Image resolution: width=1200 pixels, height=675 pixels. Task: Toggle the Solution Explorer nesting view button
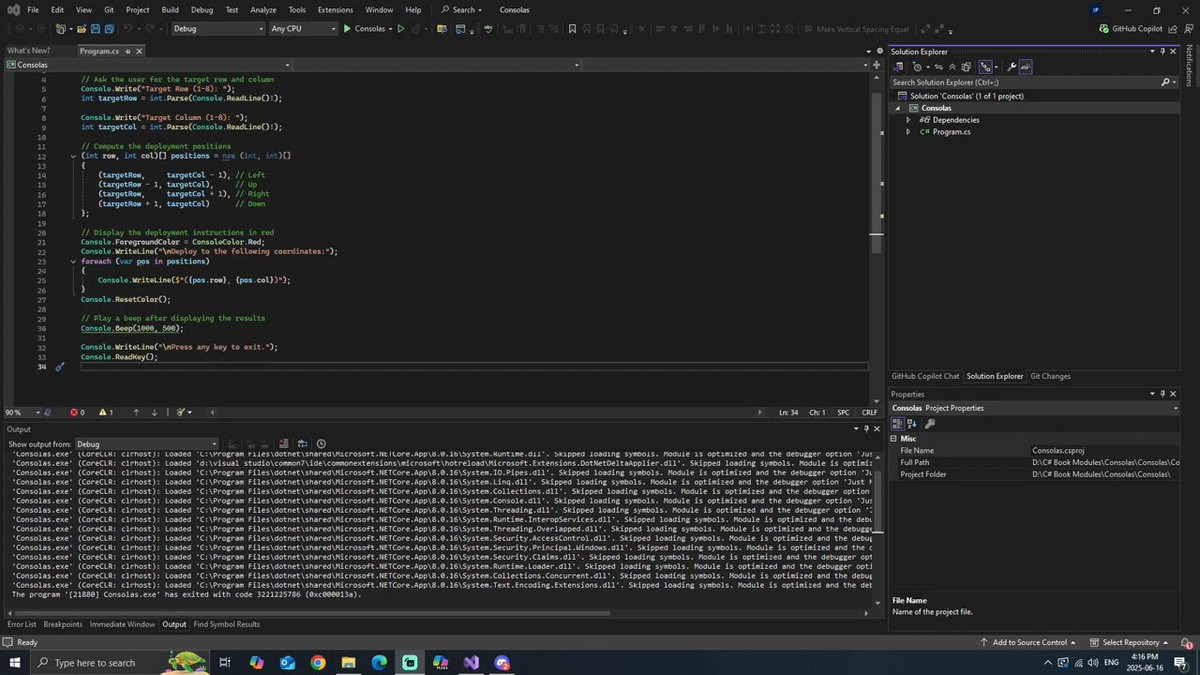[986, 67]
